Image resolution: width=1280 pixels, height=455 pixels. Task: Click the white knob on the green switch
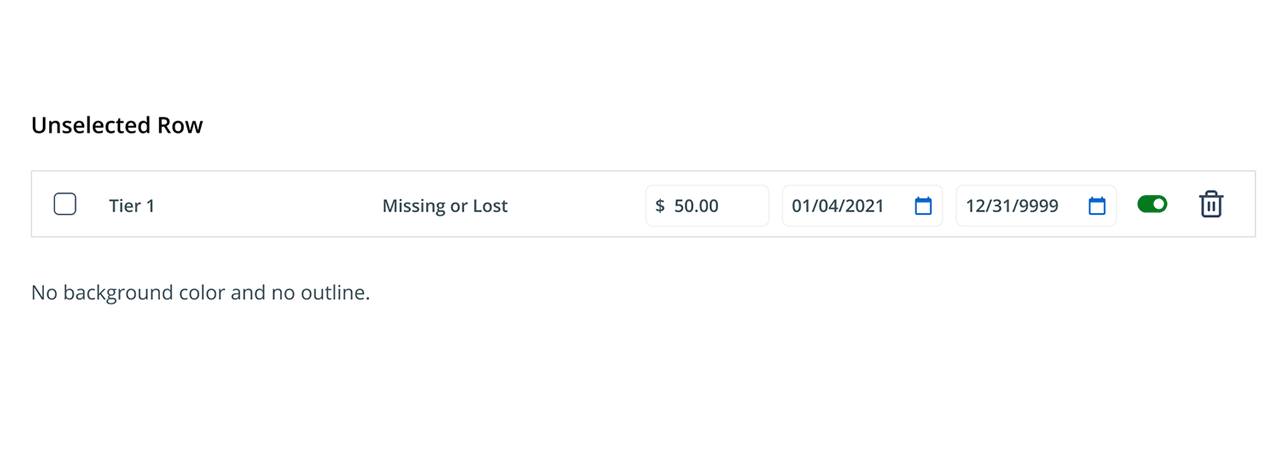pyautogui.click(x=1159, y=205)
